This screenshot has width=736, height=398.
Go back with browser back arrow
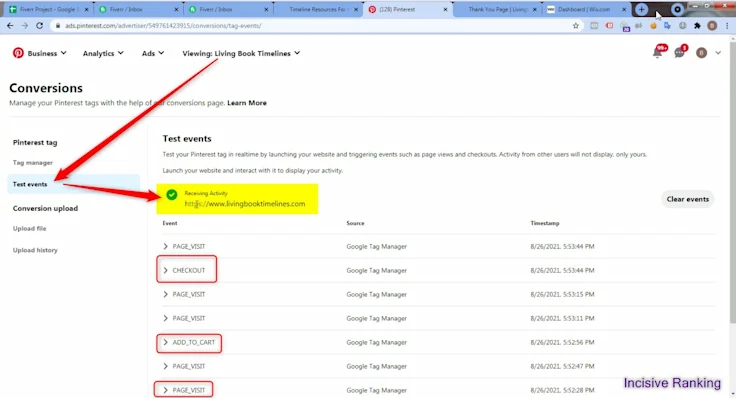pyautogui.click(x=10, y=26)
